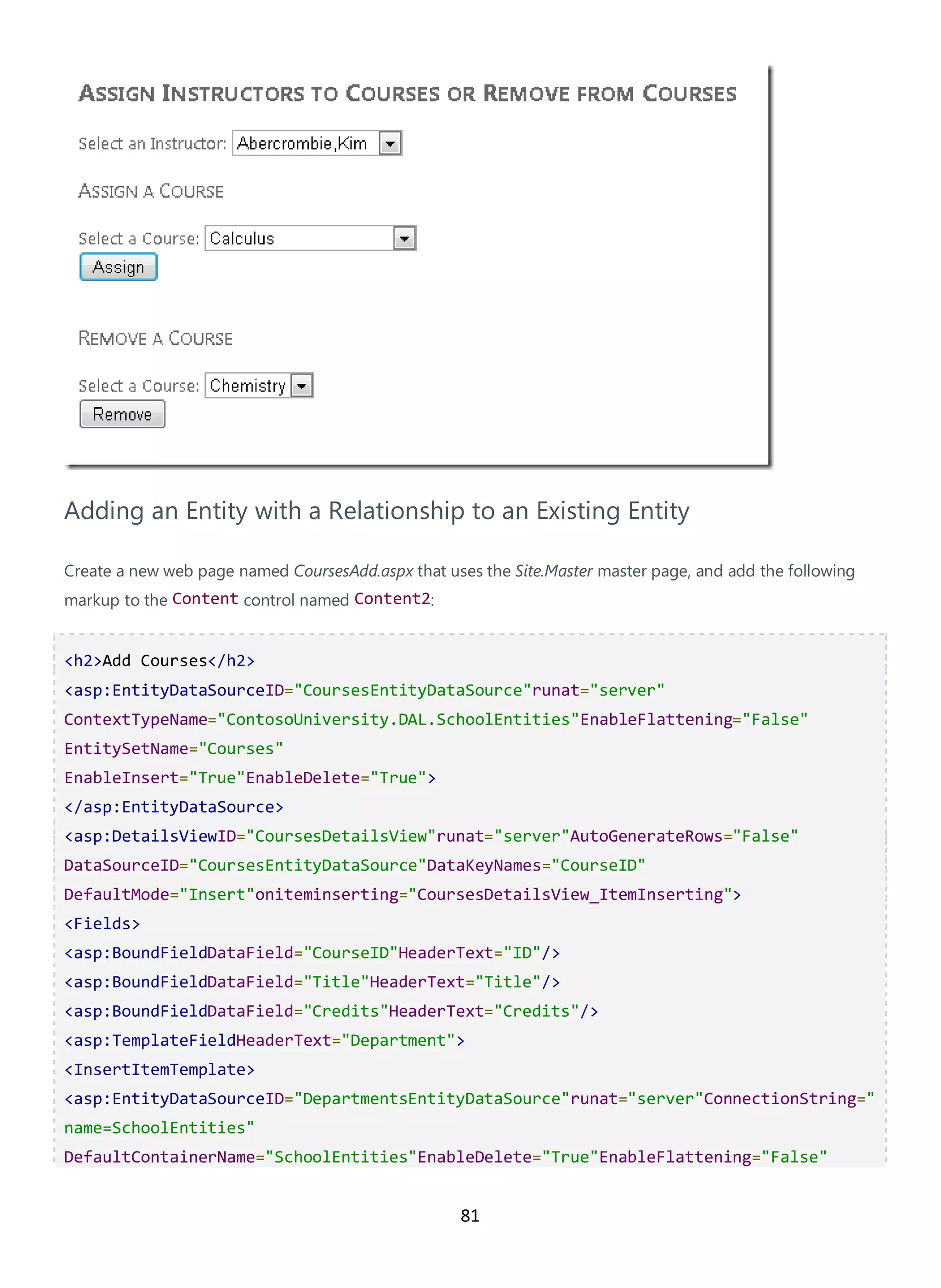Click the Chemistry selection box

(x=259, y=386)
